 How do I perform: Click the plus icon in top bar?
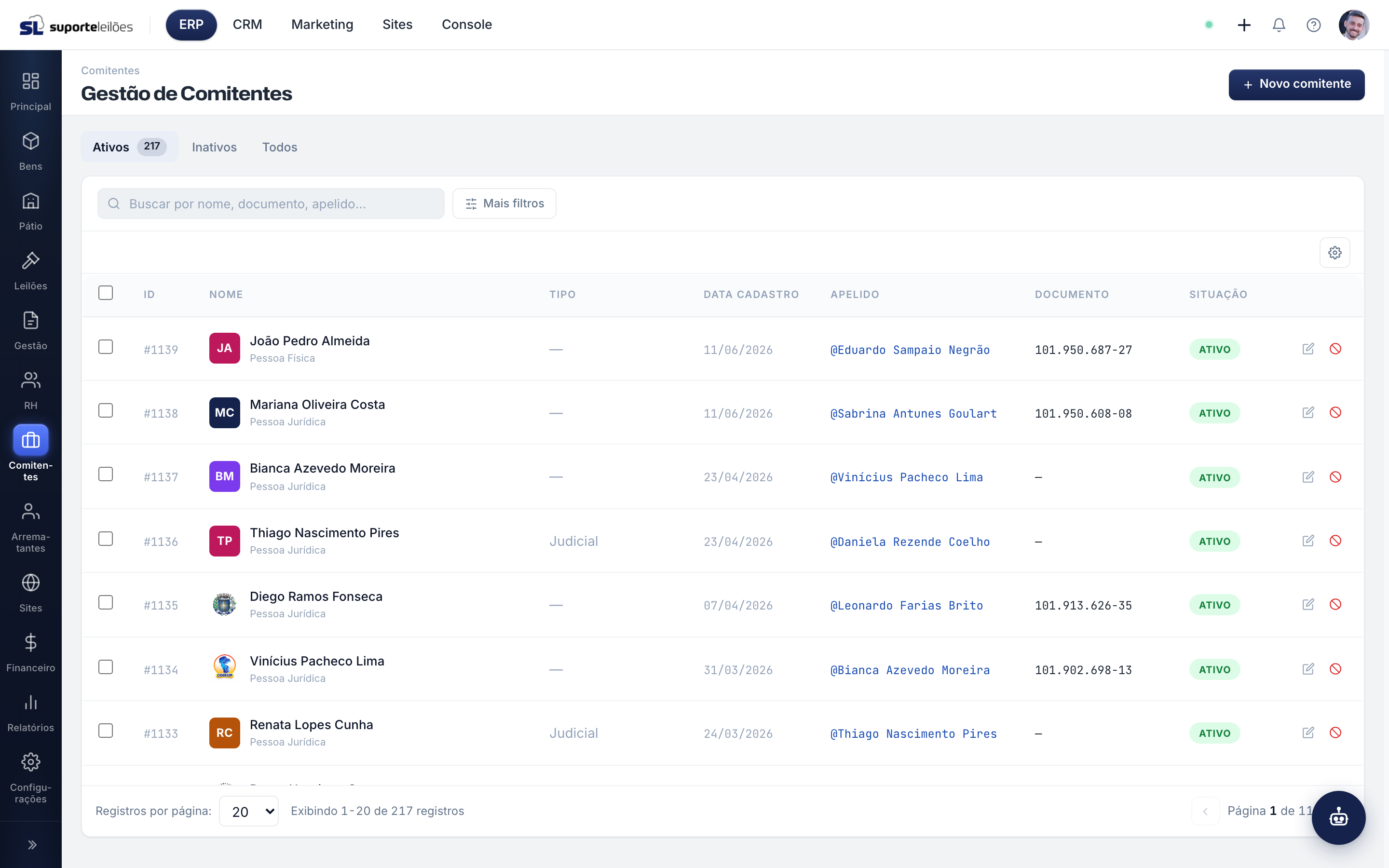pos(1244,25)
